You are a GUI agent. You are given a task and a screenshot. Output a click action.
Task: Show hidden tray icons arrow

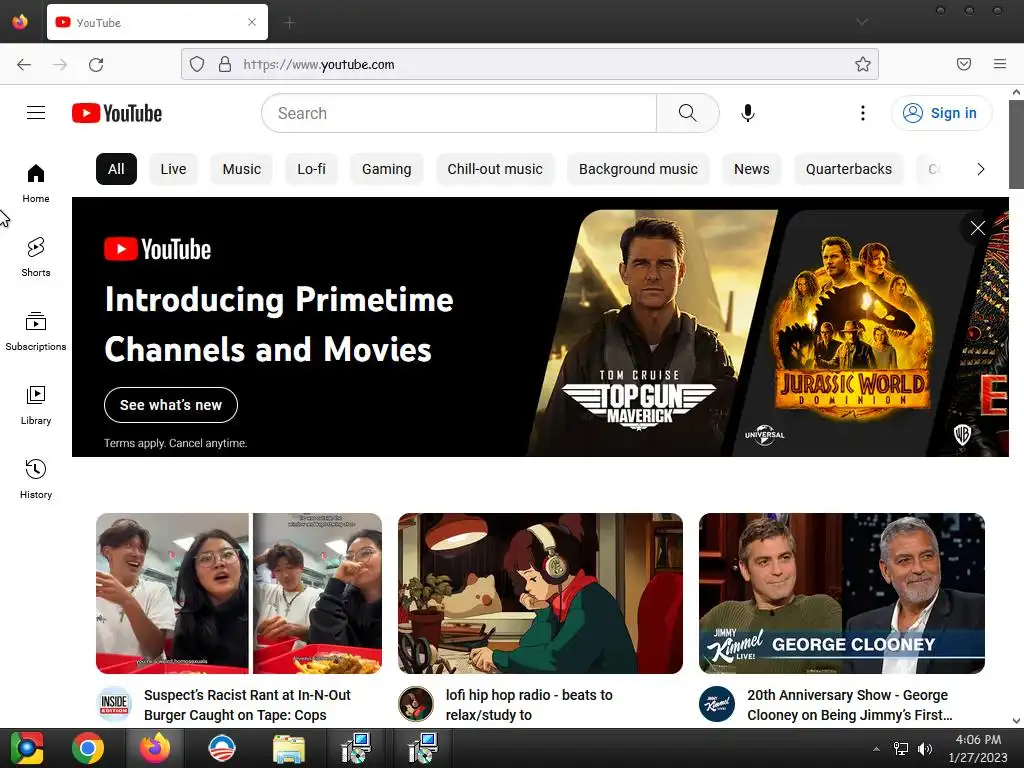coord(876,748)
